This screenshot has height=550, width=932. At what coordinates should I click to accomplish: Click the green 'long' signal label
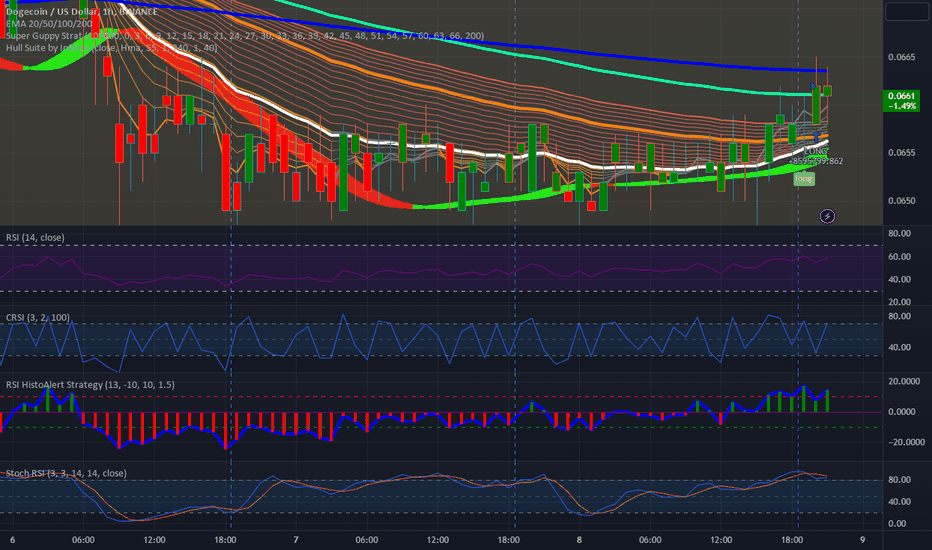coord(804,178)
